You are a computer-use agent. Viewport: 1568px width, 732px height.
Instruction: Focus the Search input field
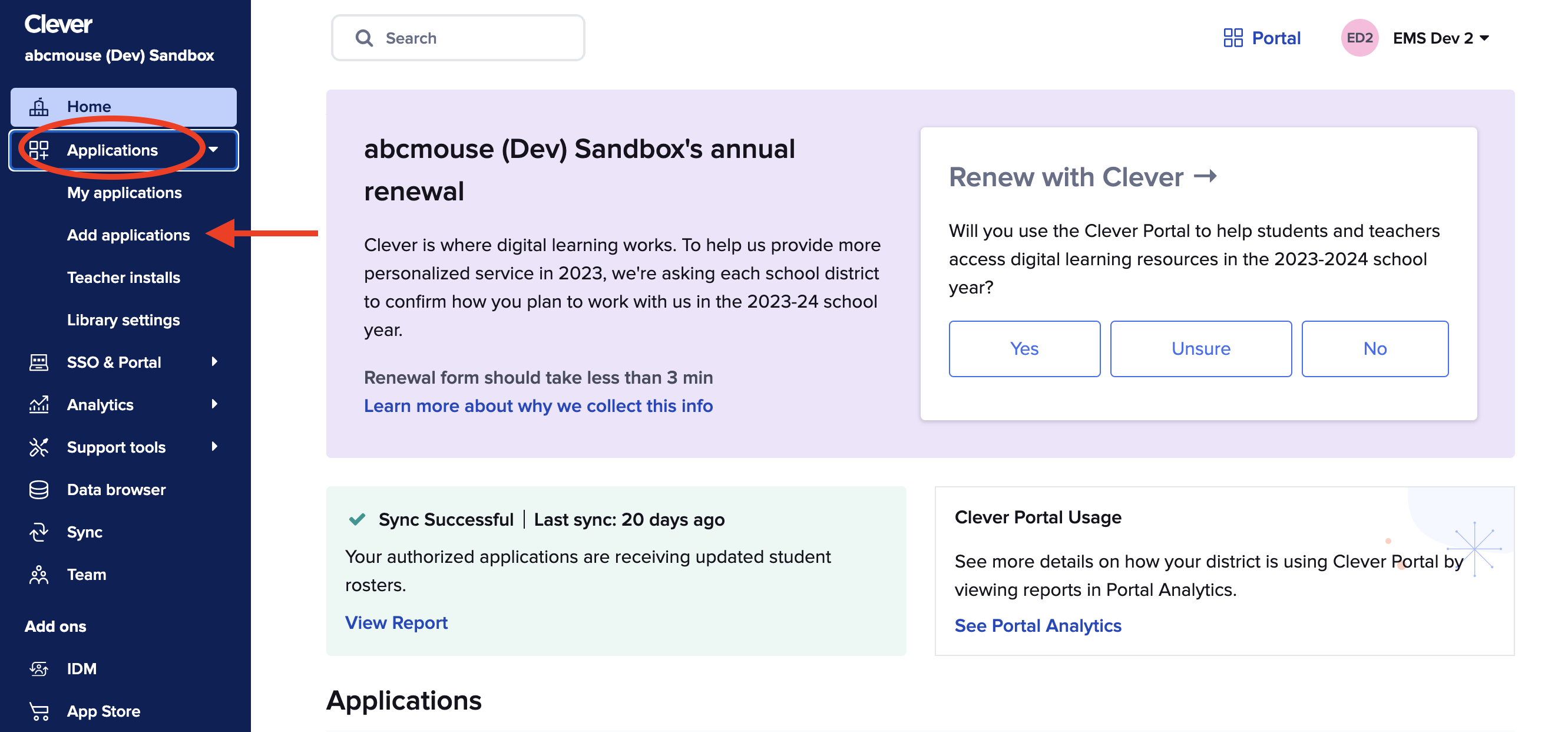(x=458, y=38)
